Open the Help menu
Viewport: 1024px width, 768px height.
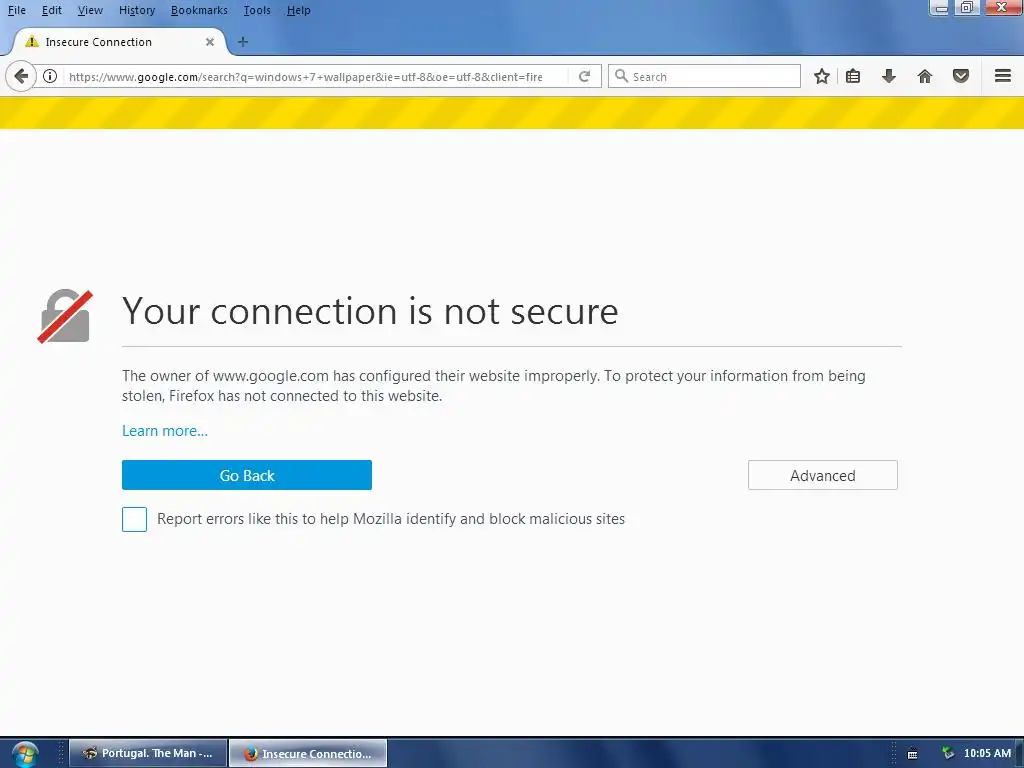click(298, 10)
